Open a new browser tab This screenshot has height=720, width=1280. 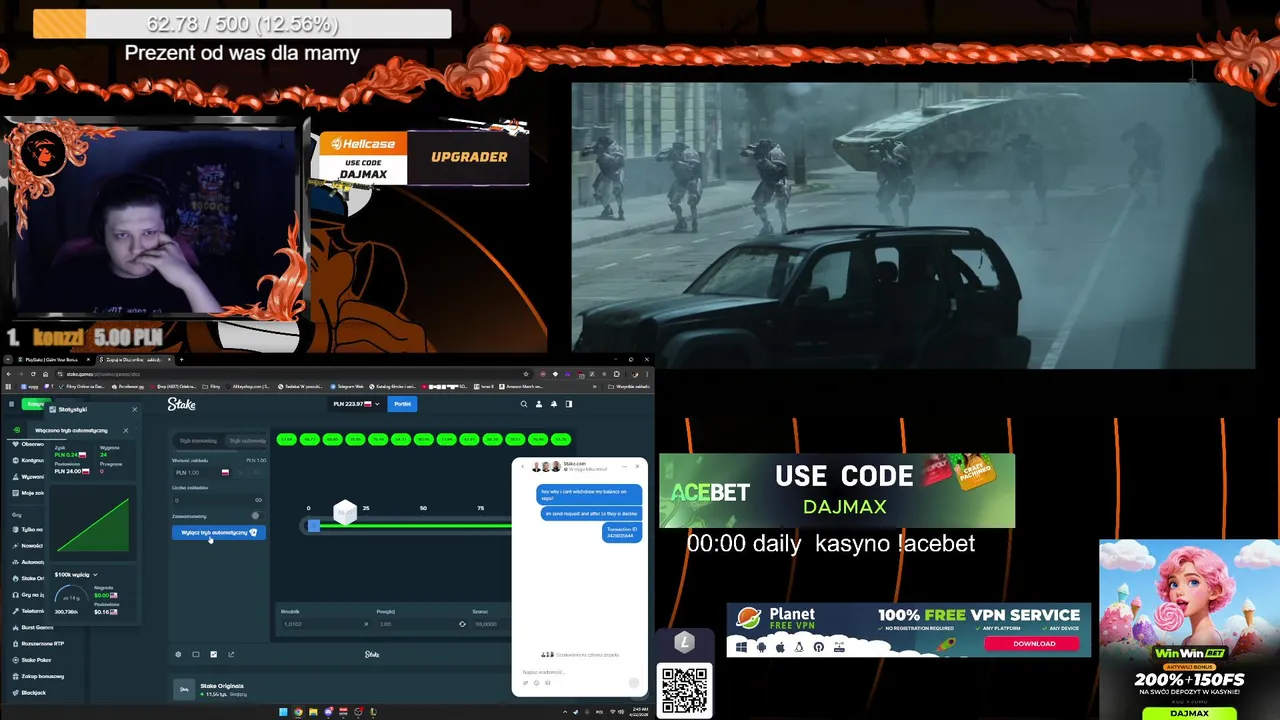click(181, 359)
